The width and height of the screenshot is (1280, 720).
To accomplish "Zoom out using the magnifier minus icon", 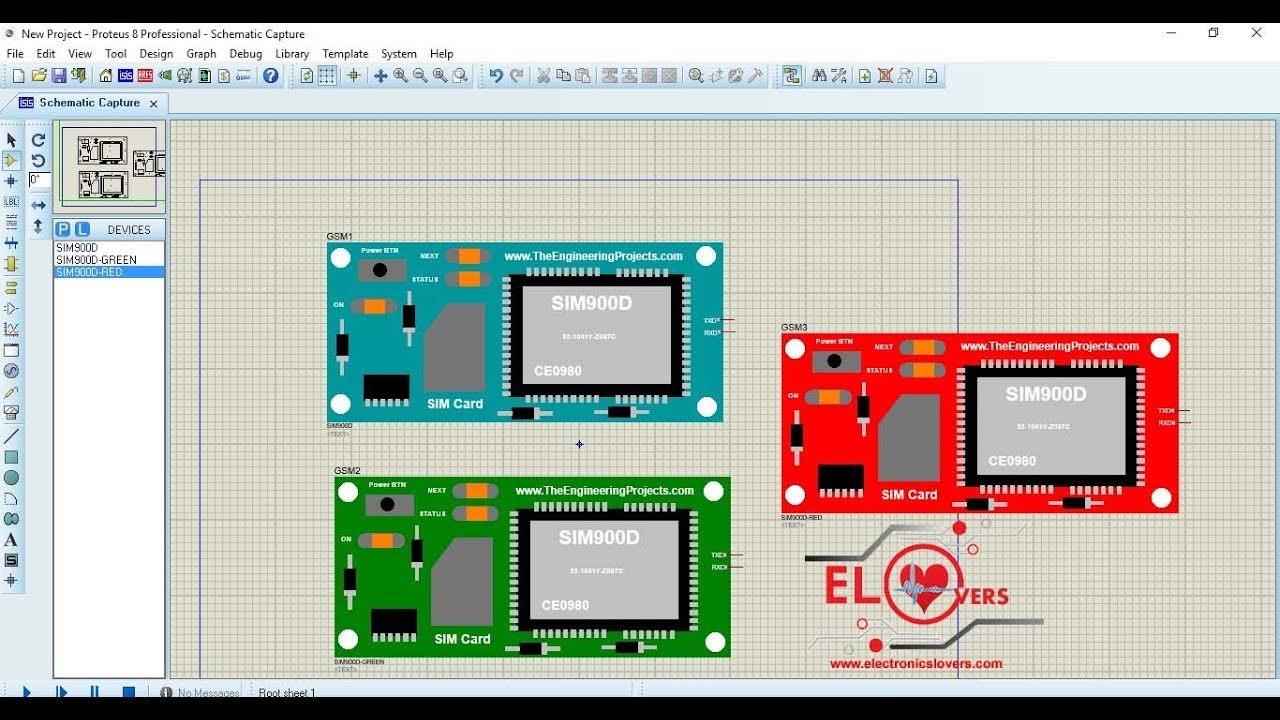I will point(420,76).
